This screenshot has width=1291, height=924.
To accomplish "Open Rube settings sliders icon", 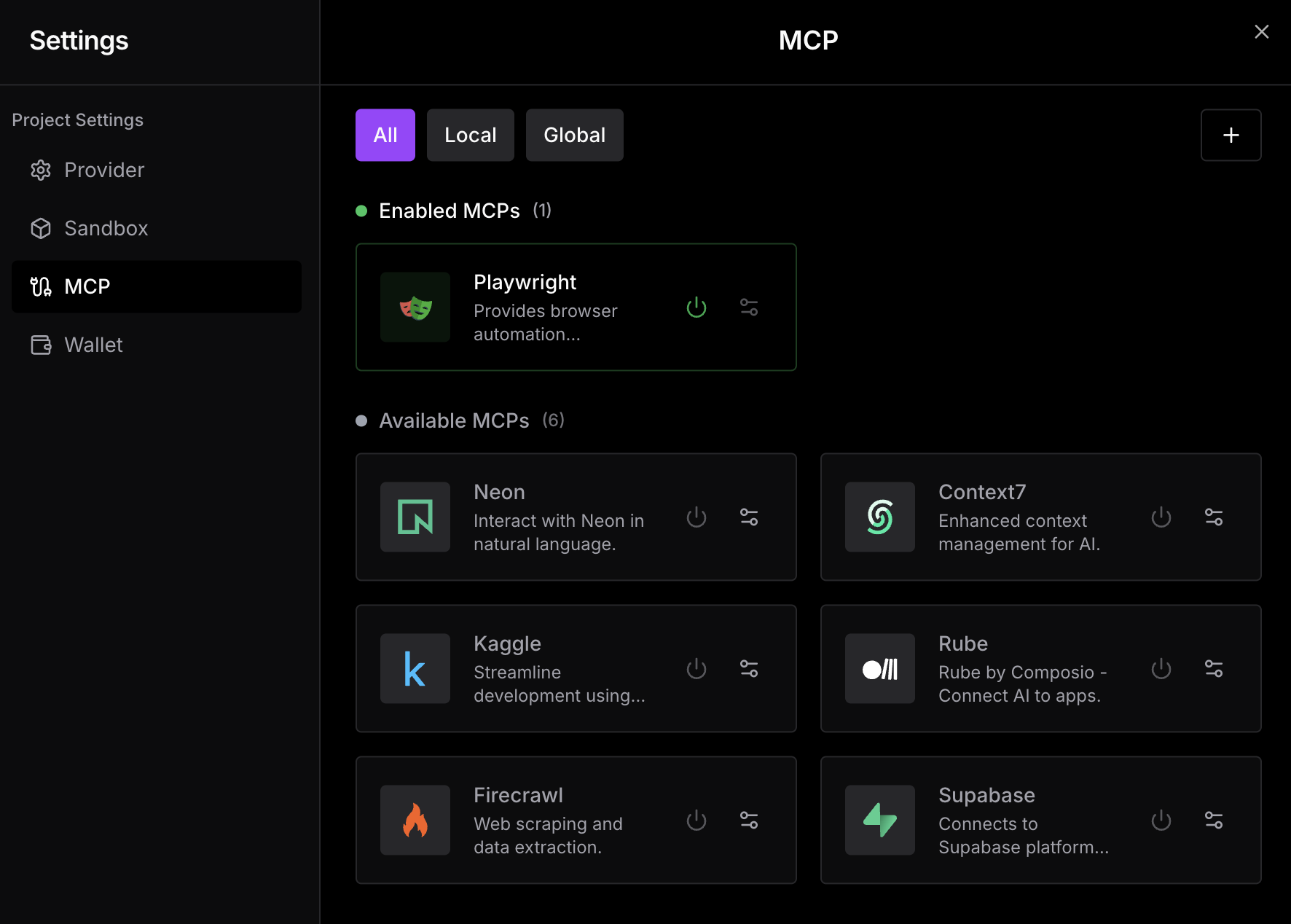I will click(1214, 669).
